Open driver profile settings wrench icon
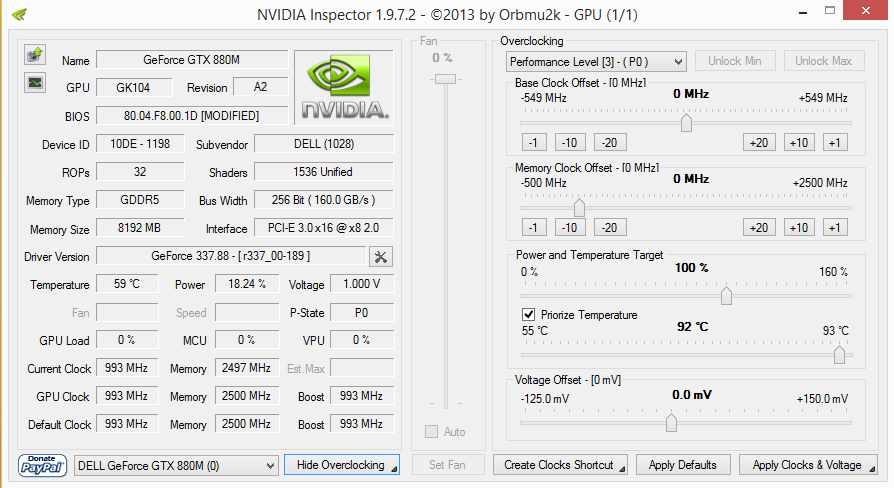This screenshot has height=488, width=894. [381, 257]
